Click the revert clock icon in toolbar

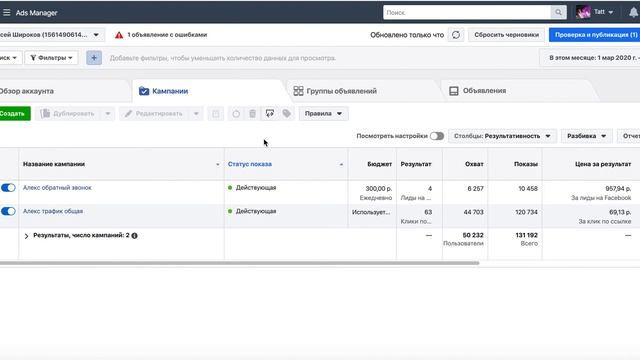(x=236, y=113)
